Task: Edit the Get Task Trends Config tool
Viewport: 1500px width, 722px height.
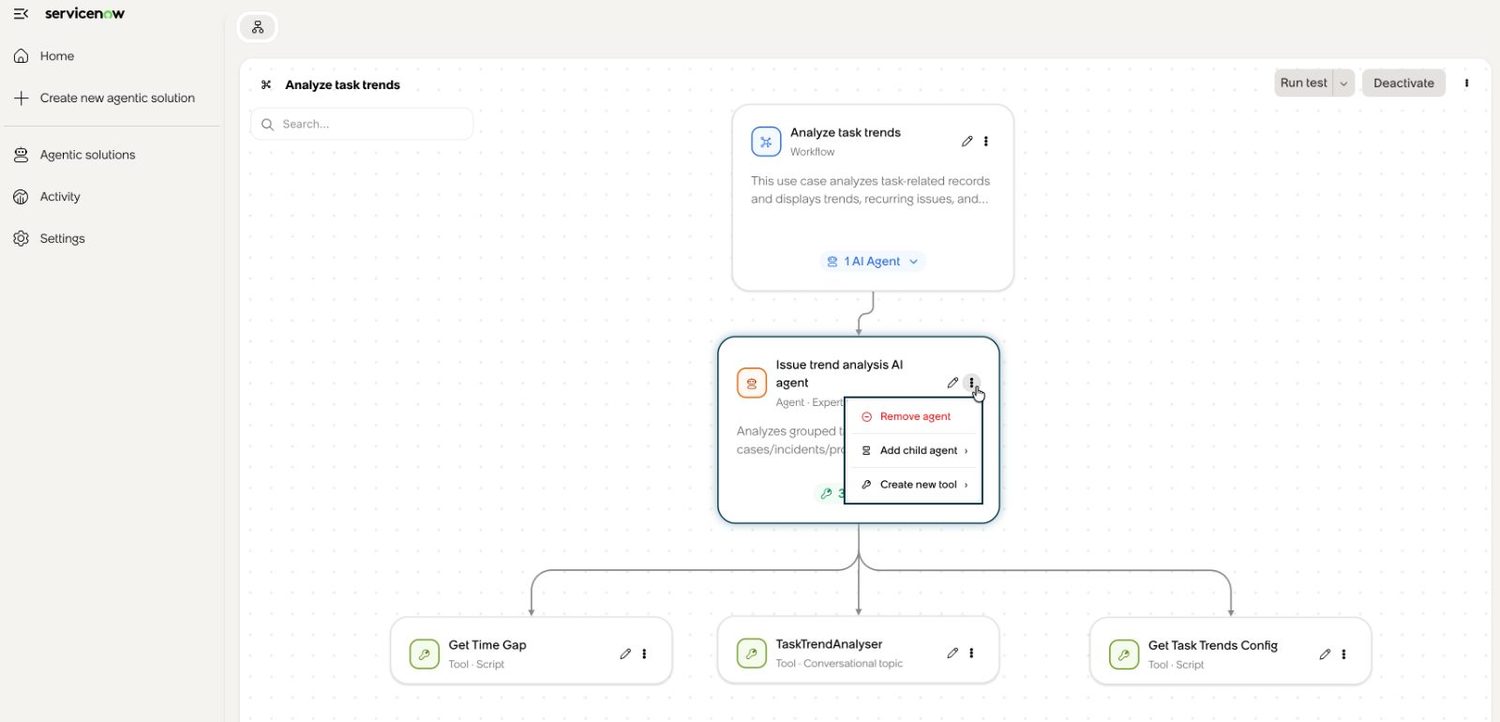Action: tap(1324, 654)
